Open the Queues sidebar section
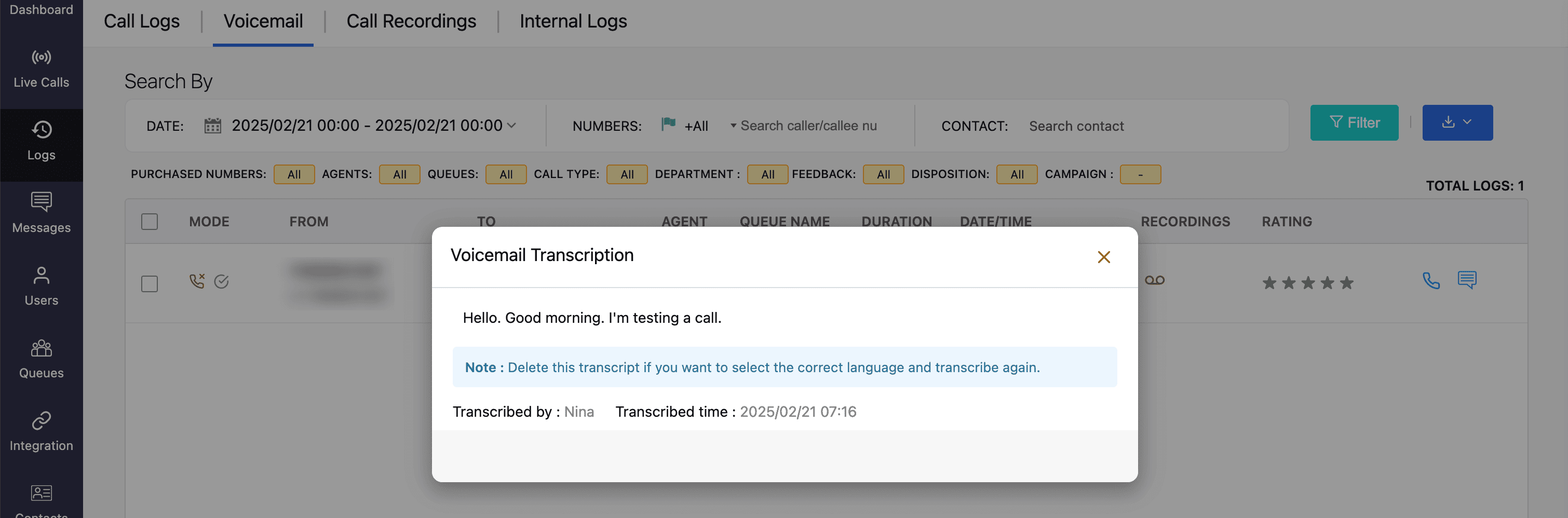Image resolution: width=1568 pixels, height=518 pixels. [42, 359]
